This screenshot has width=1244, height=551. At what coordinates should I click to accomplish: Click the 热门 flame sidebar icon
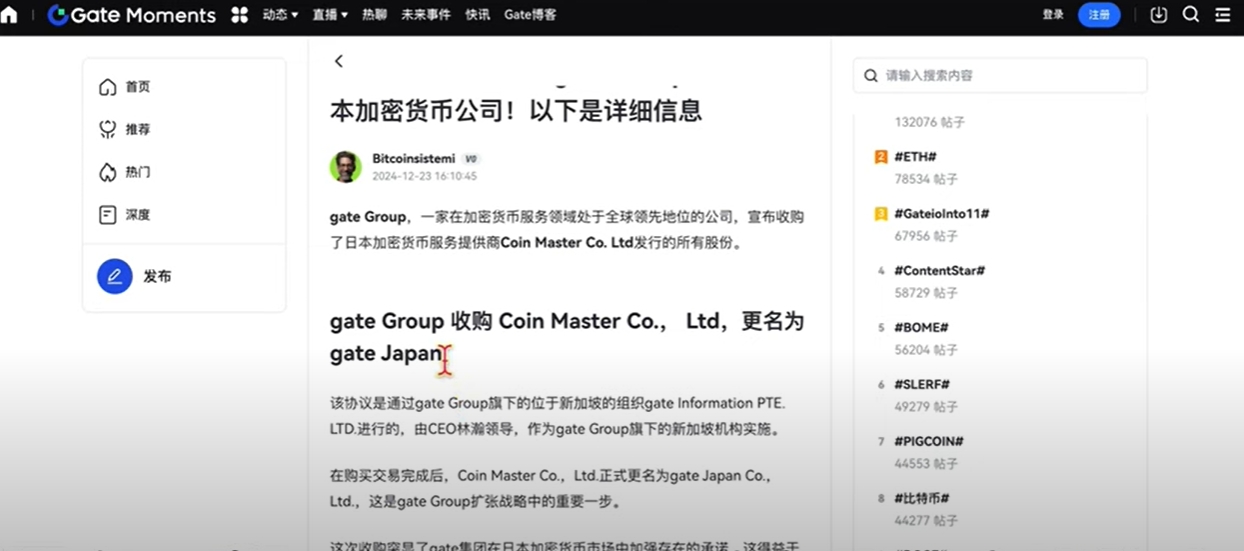click(108, 172)
